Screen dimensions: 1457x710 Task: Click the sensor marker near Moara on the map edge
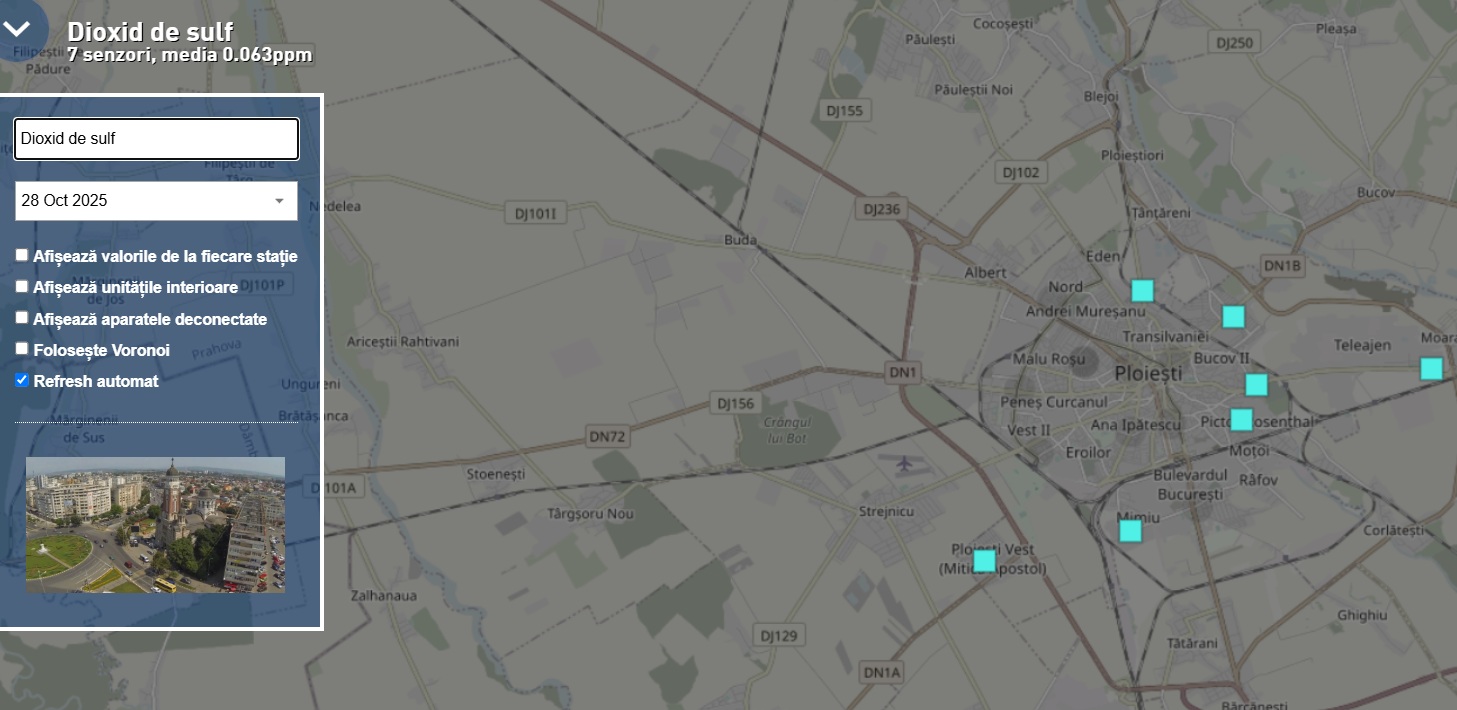click(1432, 368)
